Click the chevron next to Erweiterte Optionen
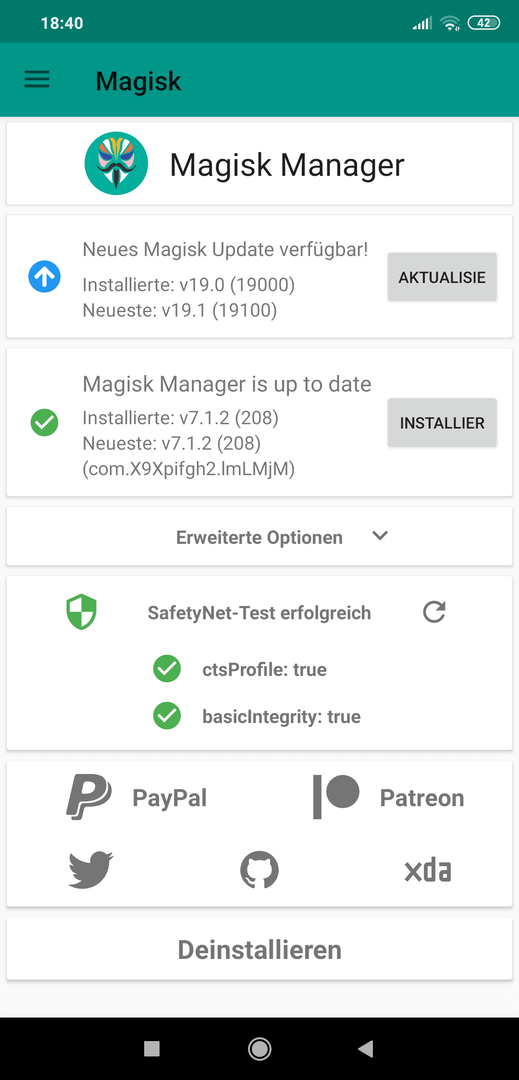 (x=380, y=536)
